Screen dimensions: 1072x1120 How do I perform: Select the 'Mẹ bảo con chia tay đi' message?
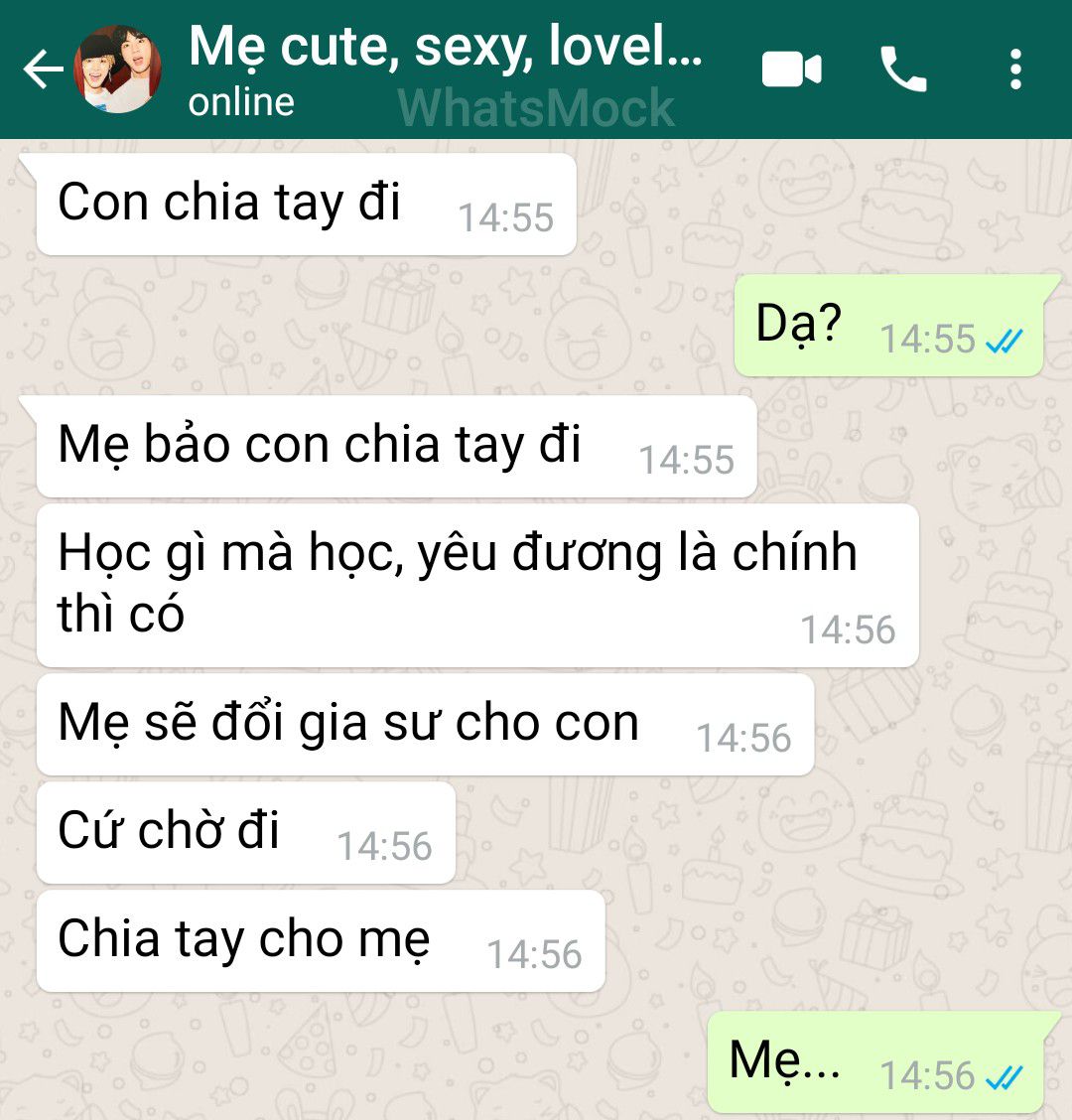(x=396, y=447)
